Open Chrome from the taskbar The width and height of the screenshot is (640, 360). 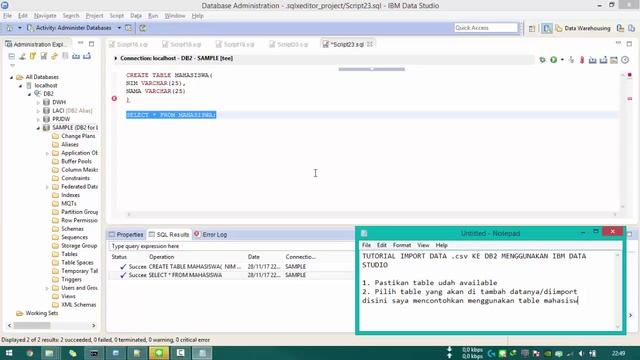(29, 353)
